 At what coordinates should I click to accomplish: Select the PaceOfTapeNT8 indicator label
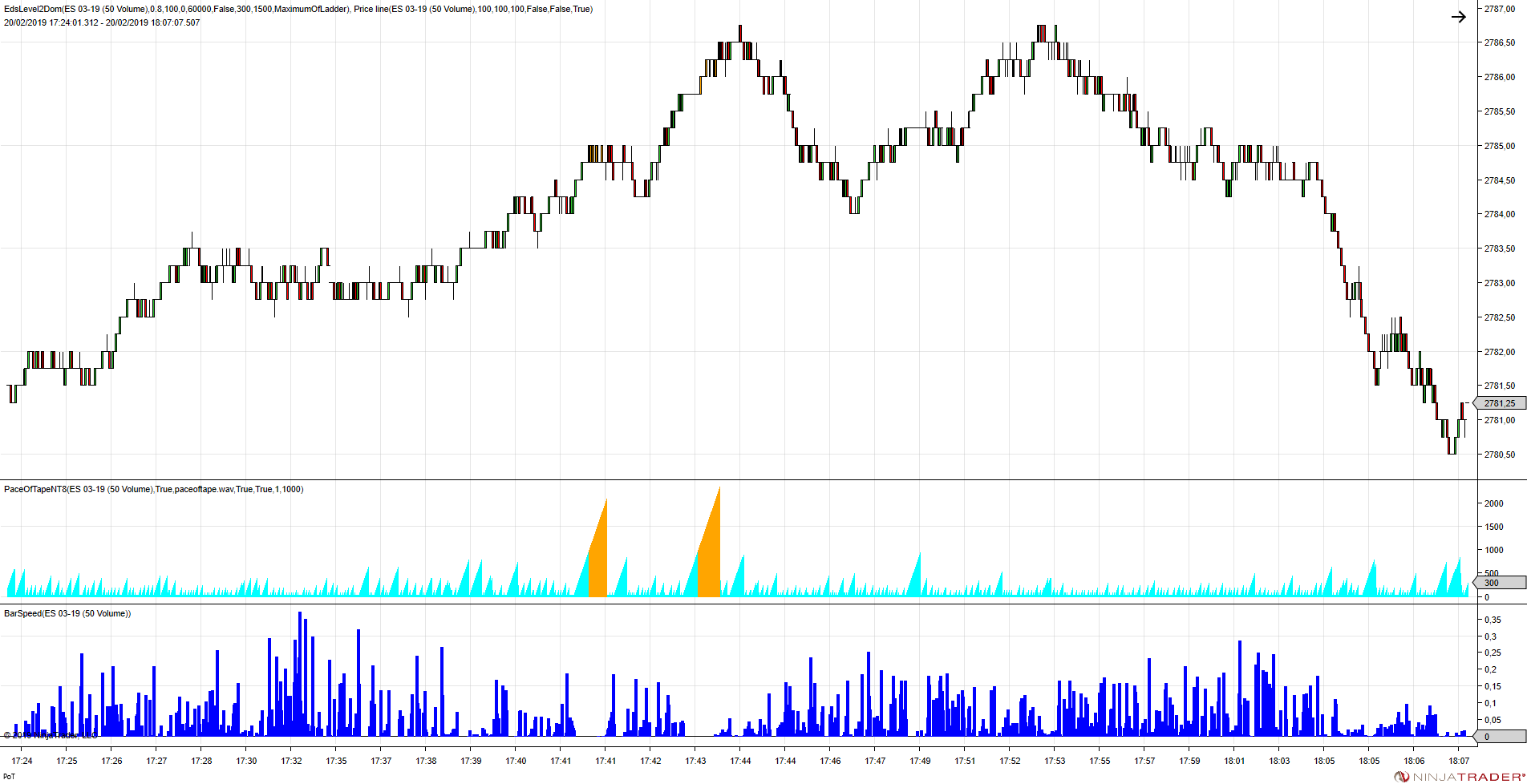[x=154, y=489]
